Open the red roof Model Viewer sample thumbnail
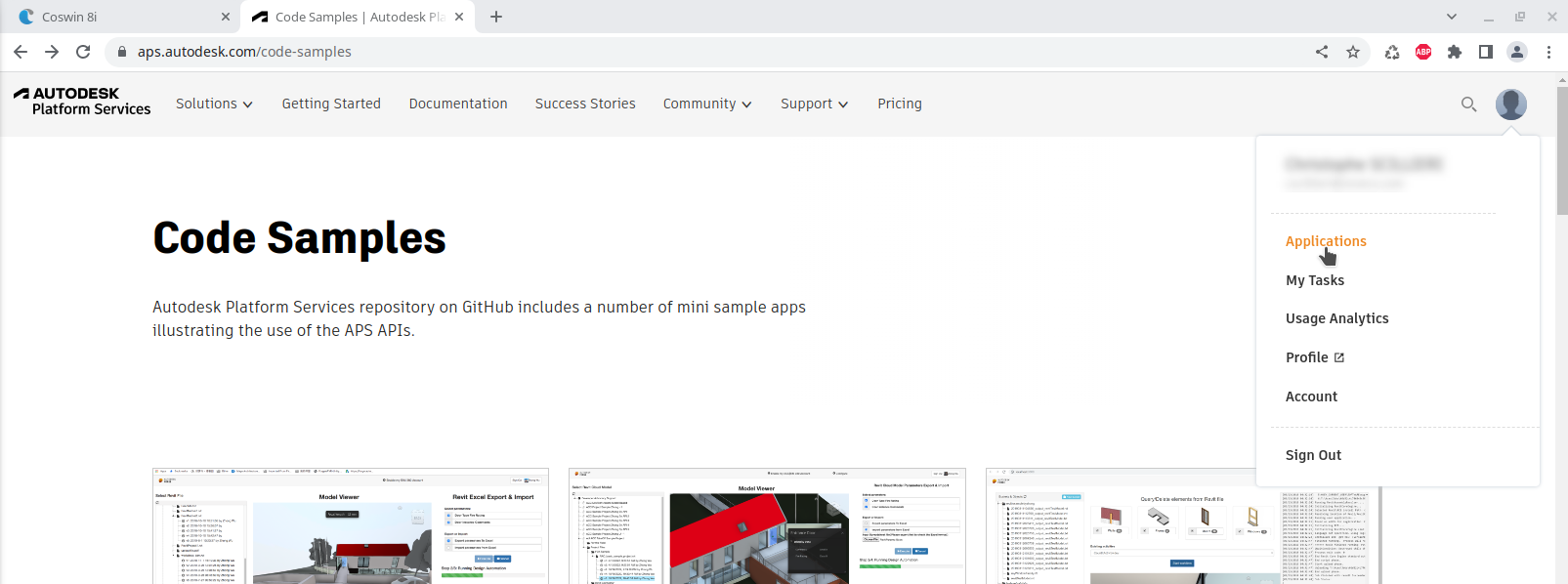1568x584 pixels. click(767, 526)
